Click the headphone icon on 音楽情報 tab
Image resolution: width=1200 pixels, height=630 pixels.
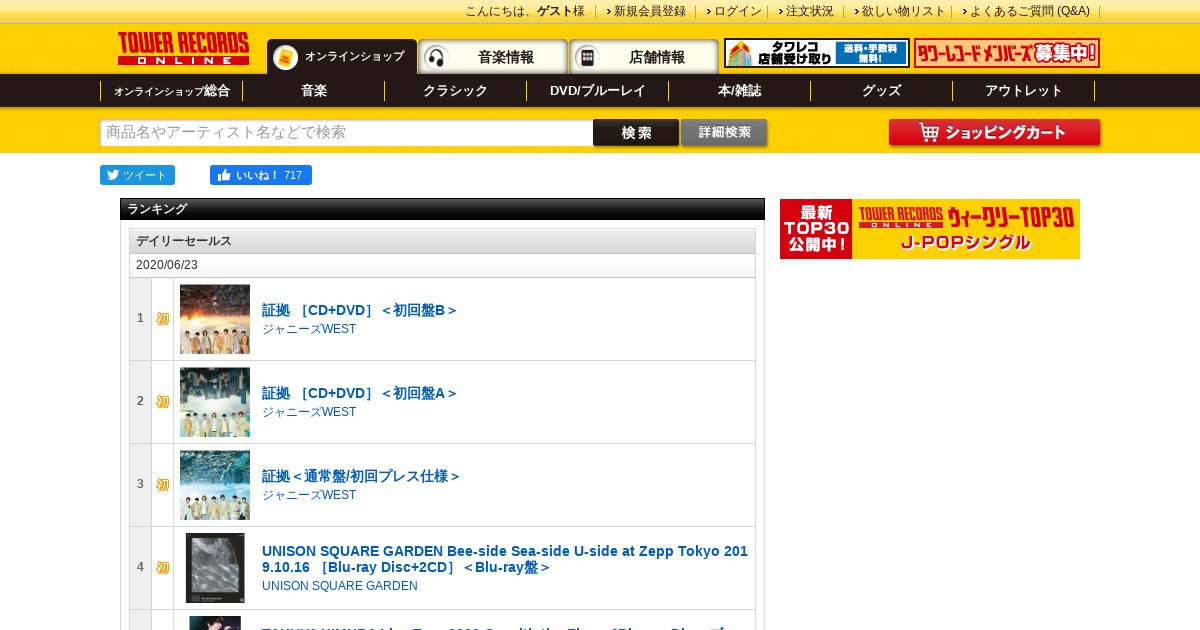[x=436, y=57]
